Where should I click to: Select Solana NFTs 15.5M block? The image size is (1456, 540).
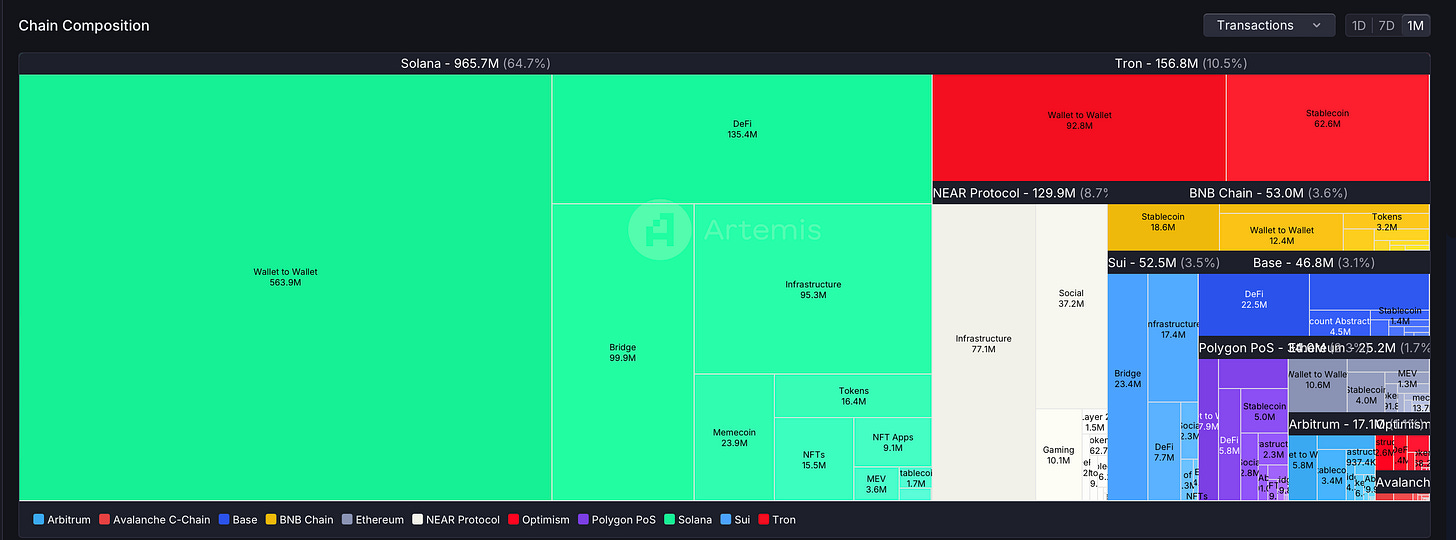[814, 459]
